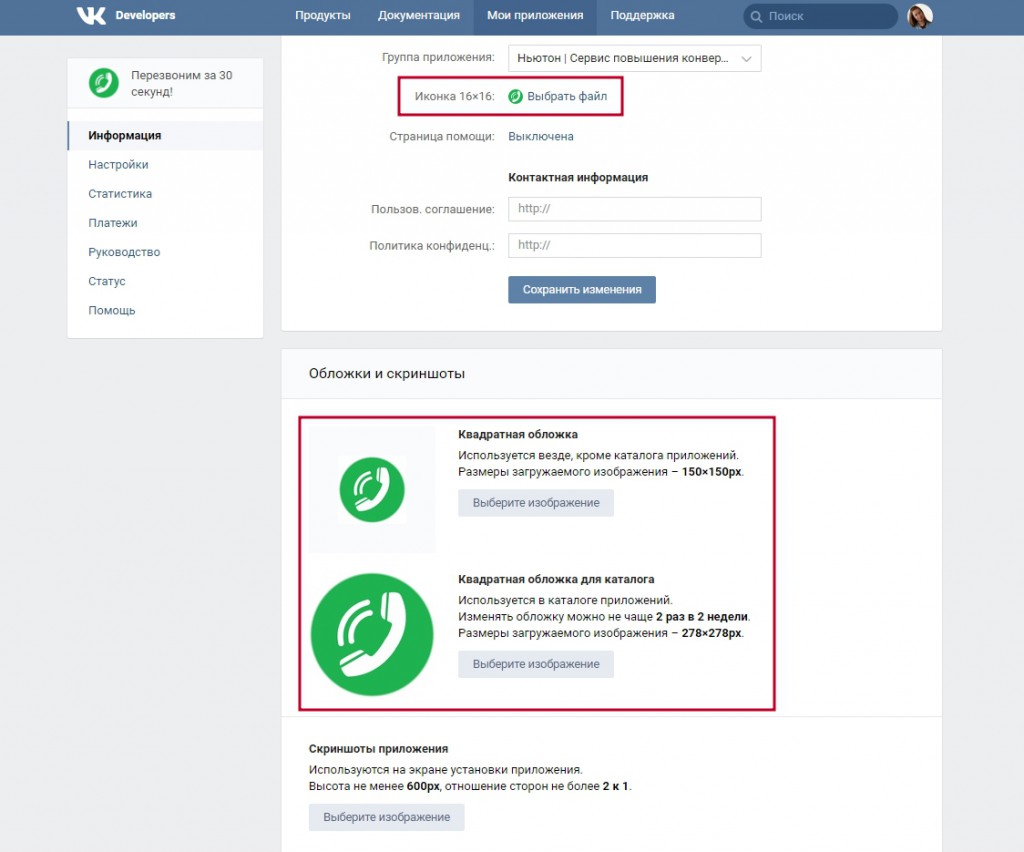Screen dimensions: 1024x852
Task: Choose image for Скриншоты приложения
Action: (x=387, y=817)
